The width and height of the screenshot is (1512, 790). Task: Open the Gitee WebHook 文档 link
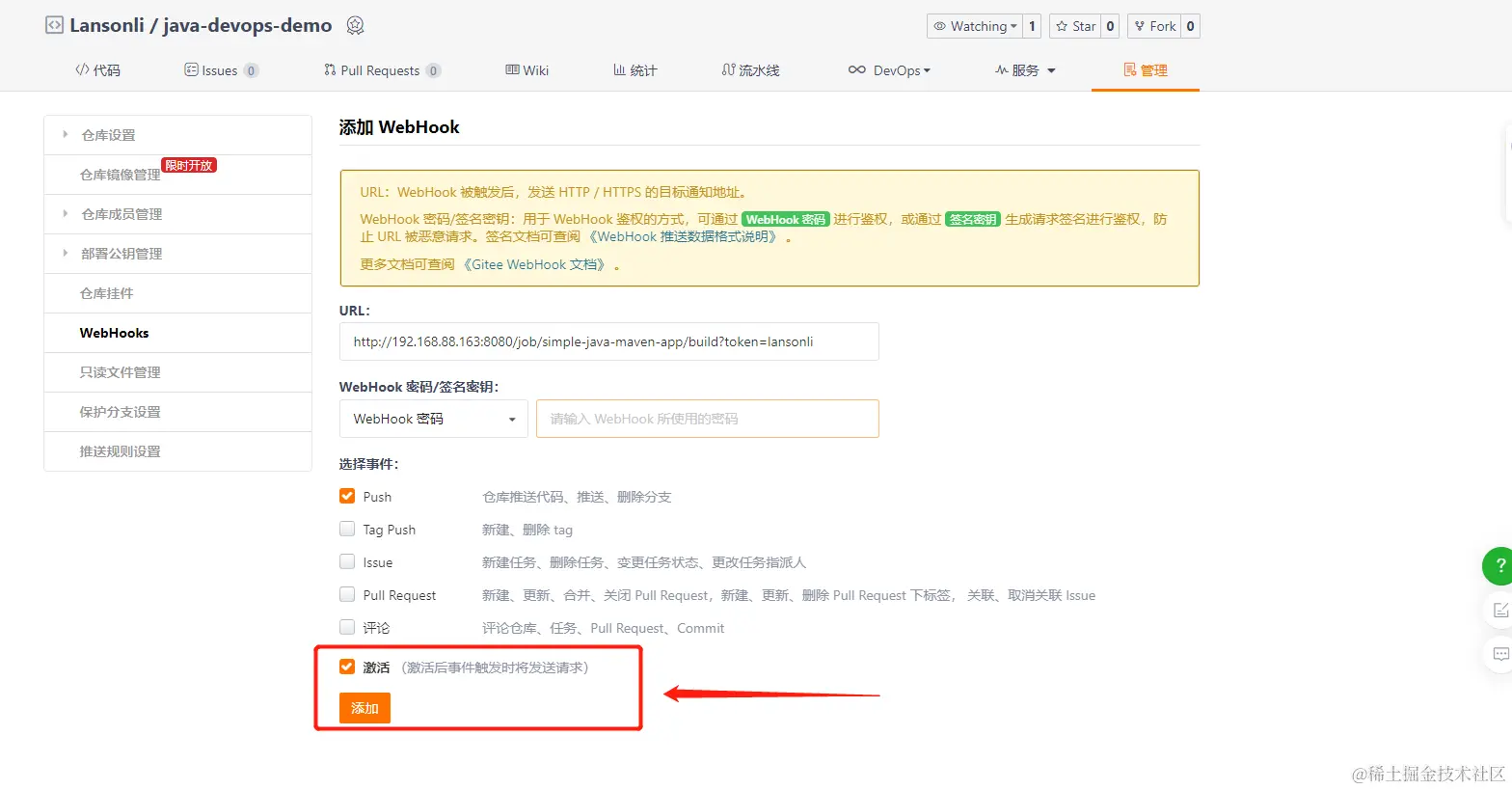click(534, 264)
